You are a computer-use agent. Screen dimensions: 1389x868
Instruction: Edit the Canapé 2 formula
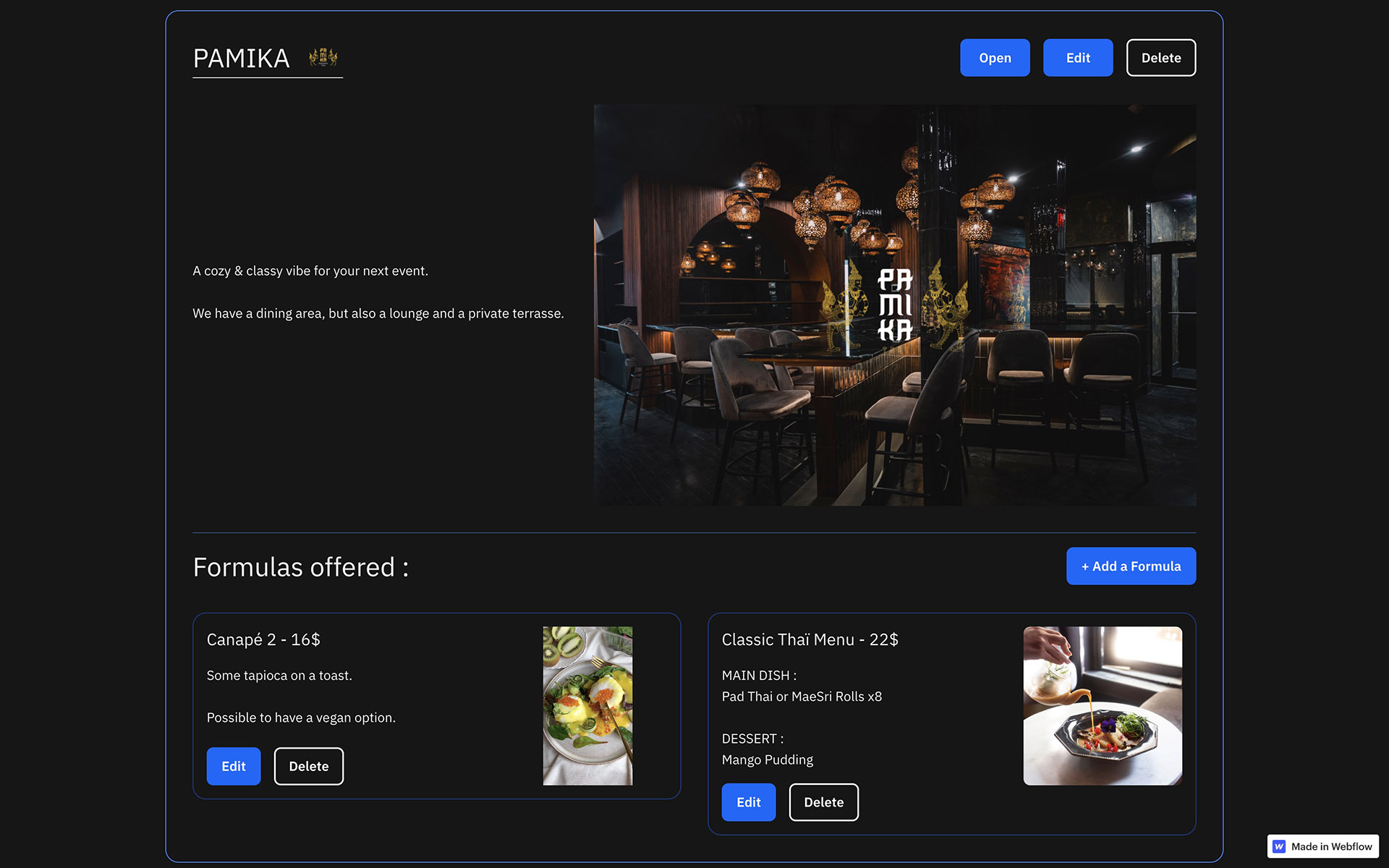click(x=233, y=766)
